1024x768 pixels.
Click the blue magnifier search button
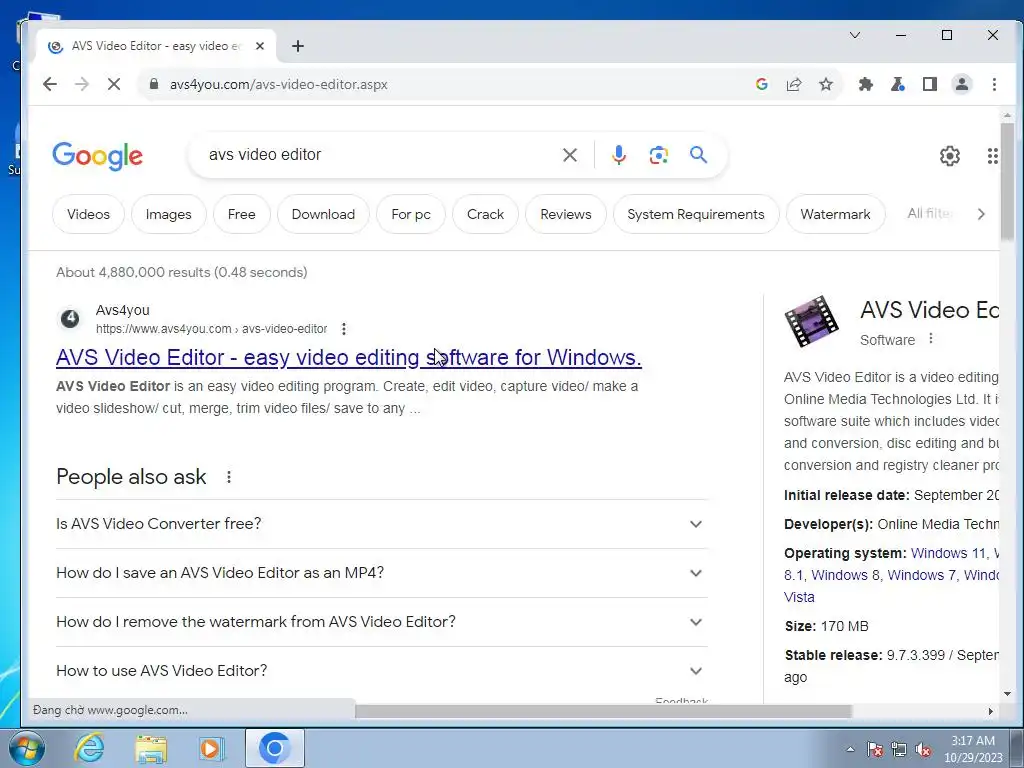698,155
